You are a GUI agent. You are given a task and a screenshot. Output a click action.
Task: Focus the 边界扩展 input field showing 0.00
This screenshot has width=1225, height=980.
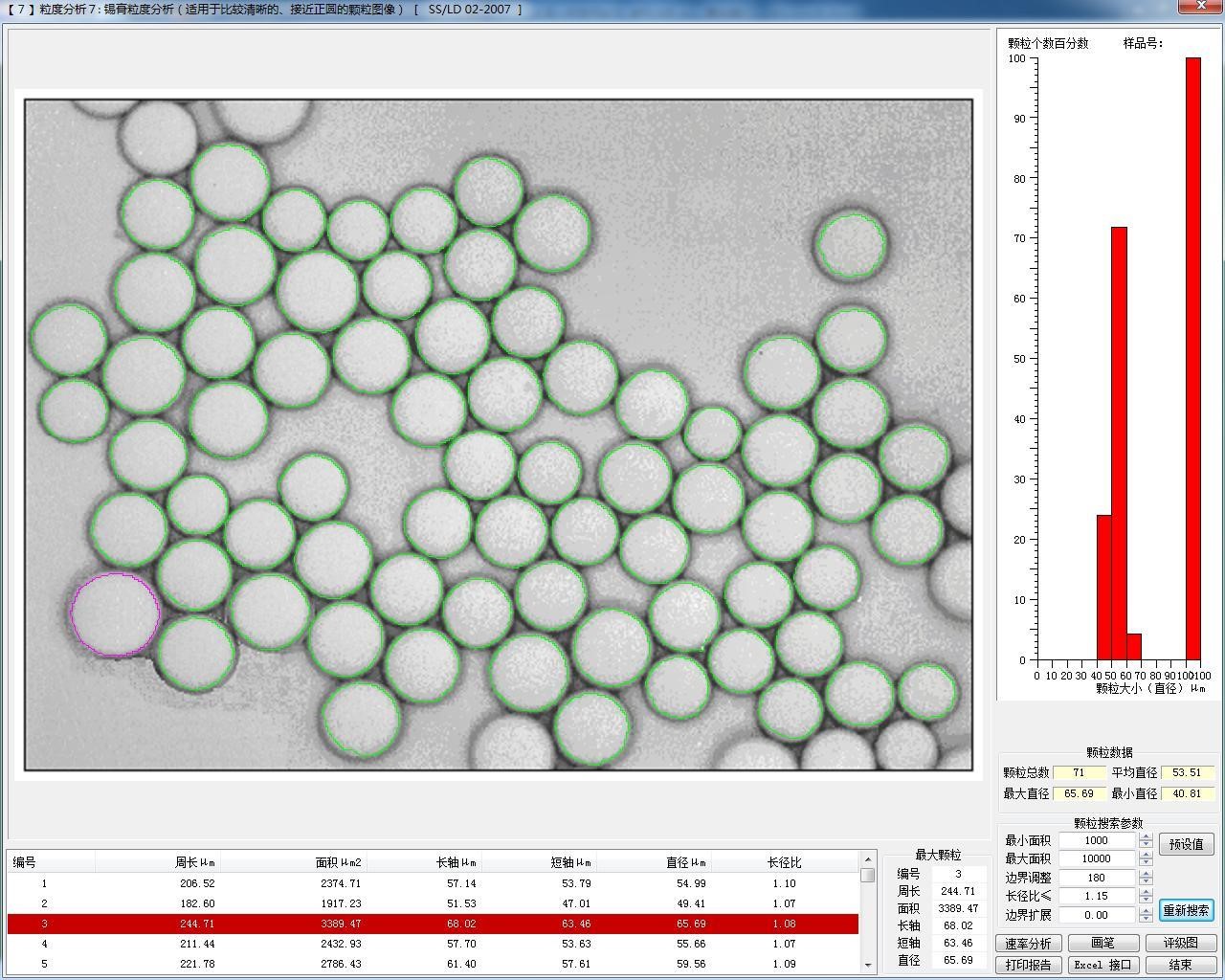(1098, 915)
